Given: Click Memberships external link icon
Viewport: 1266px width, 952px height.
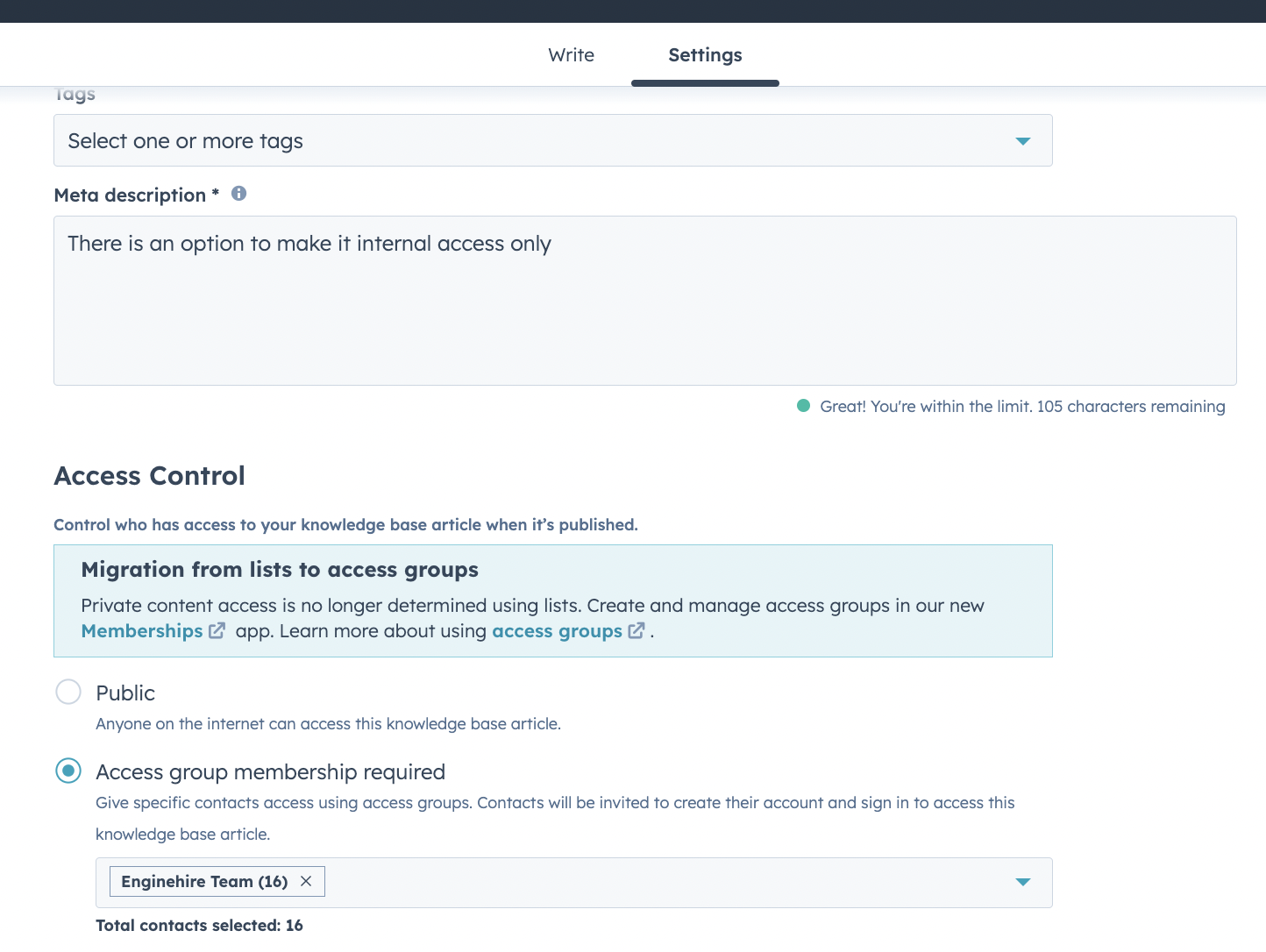Looking at the screenshot, I should [x=217, y=631].
